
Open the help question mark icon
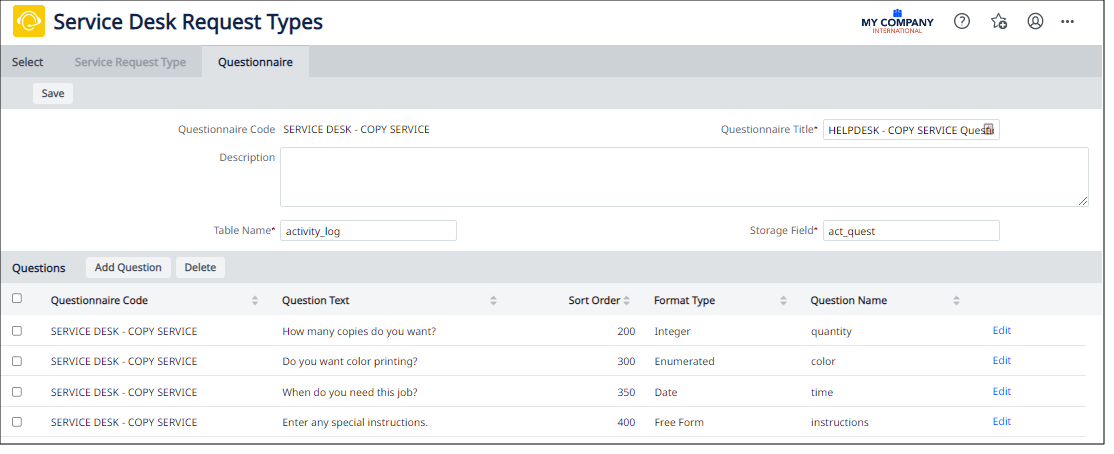click(x=962, y=21)
